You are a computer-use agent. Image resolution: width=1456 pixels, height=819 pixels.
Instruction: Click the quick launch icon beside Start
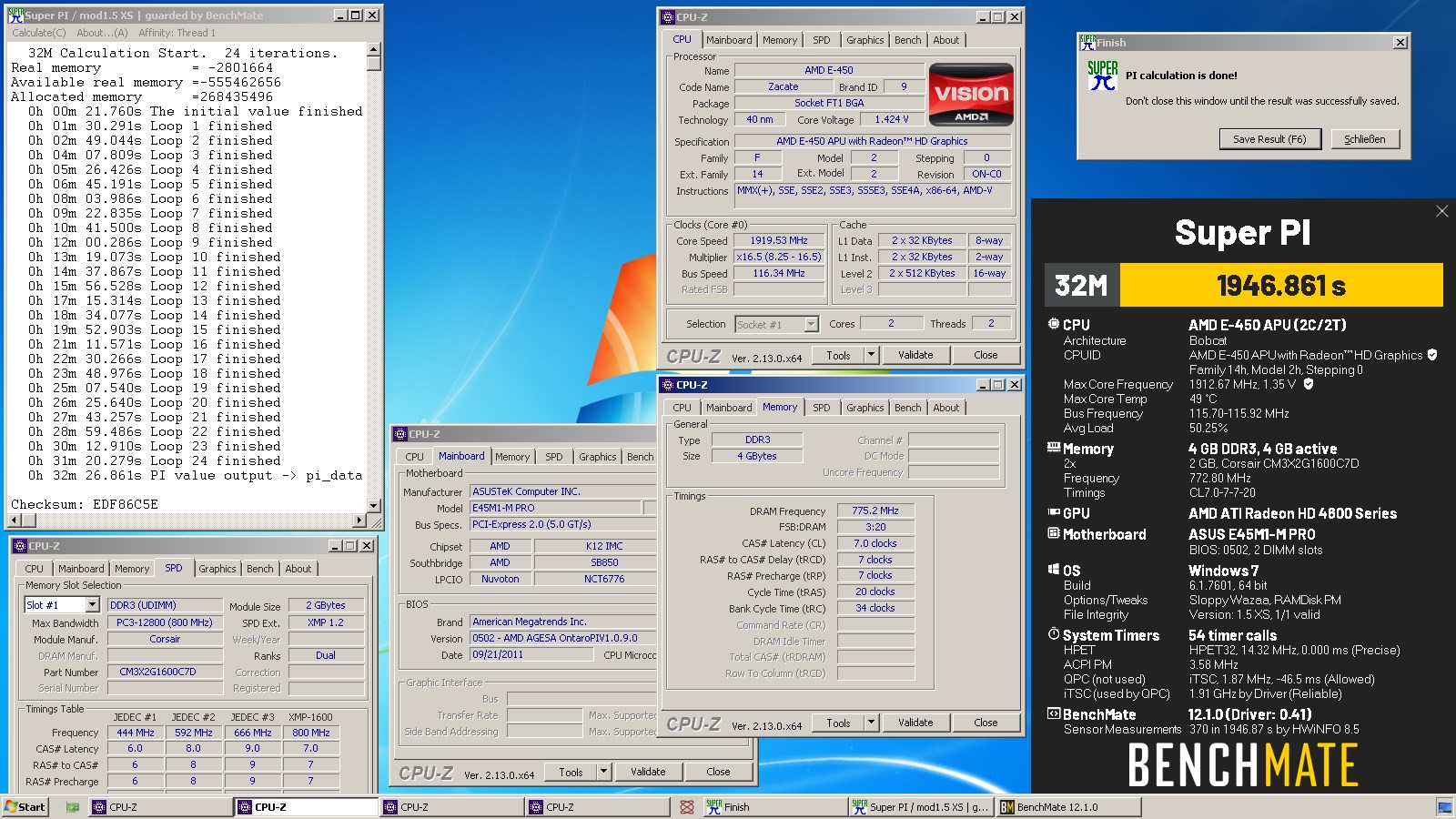[x=72, y=807]
